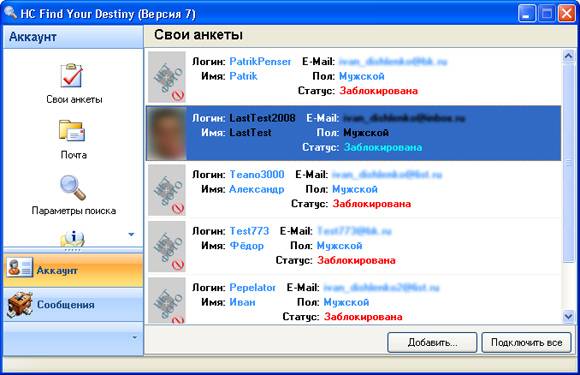
Task: Click the Подключить все button
Action: pyautogui.click(x=526, y=342)
